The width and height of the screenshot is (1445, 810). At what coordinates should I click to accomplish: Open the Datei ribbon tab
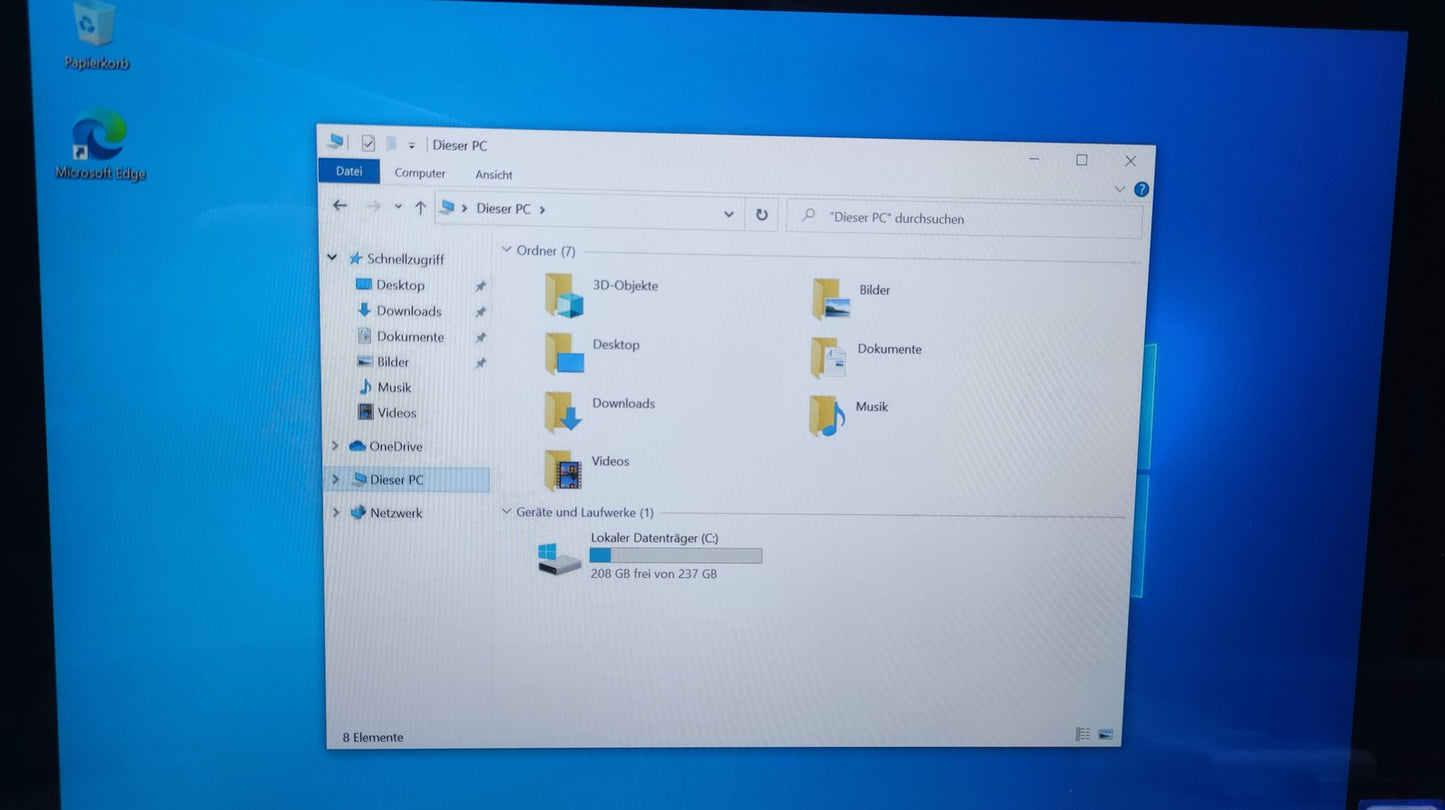point(349,171)
